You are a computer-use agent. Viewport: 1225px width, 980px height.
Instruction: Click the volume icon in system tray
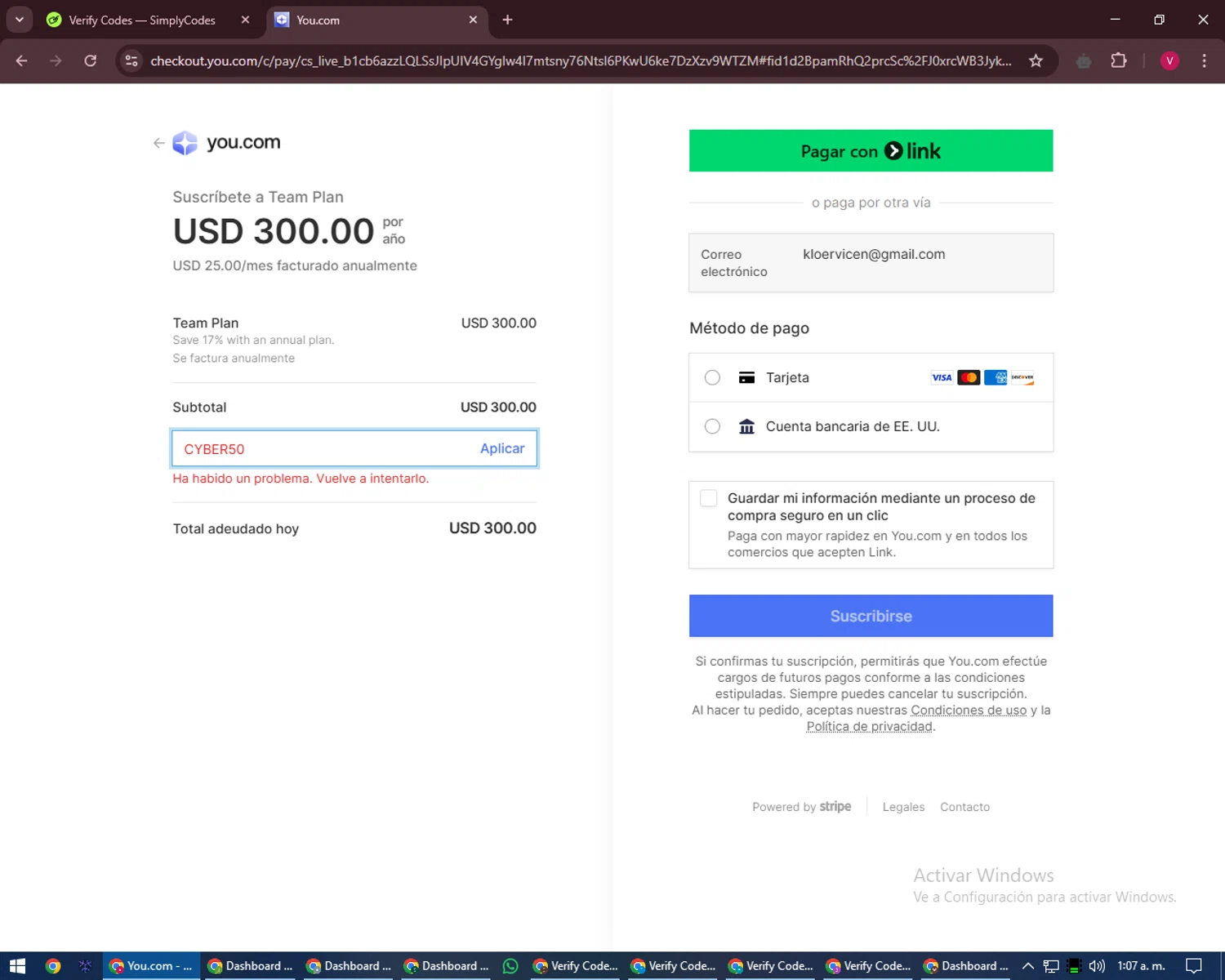click(1097, 966)
